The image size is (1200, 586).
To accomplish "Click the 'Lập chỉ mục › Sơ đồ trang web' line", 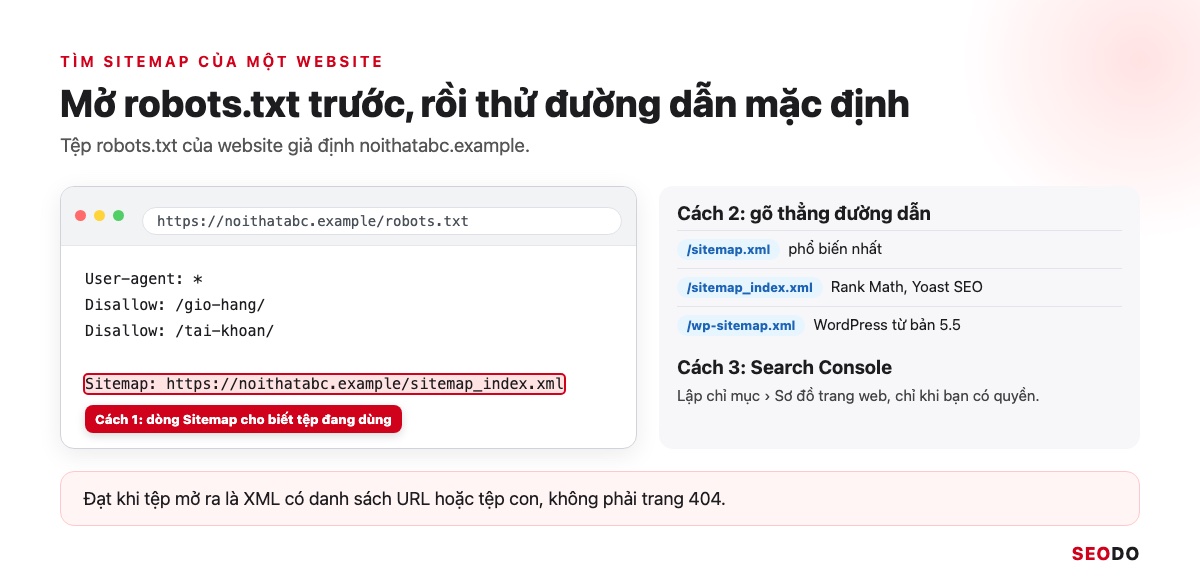I will [858, 396].
